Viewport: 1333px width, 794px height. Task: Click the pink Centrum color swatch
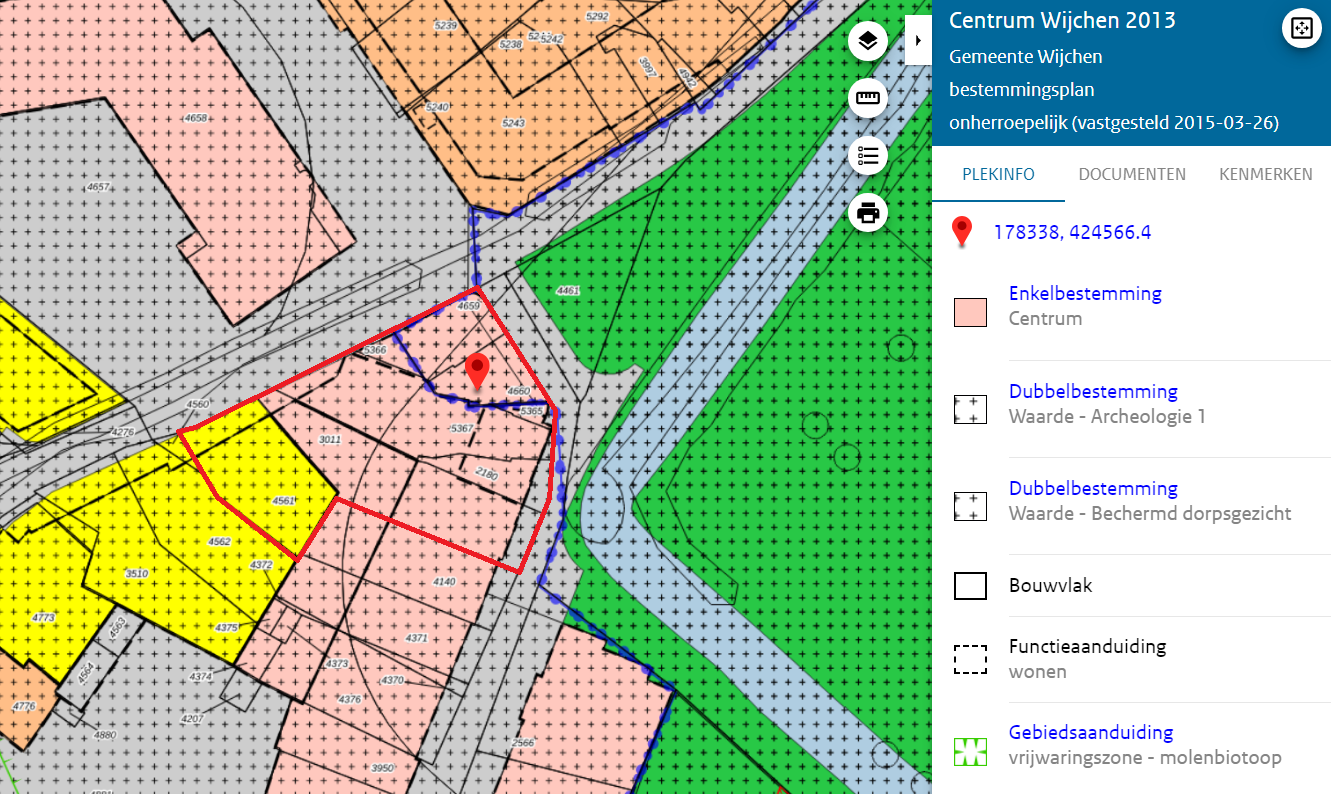pos(970,312)
